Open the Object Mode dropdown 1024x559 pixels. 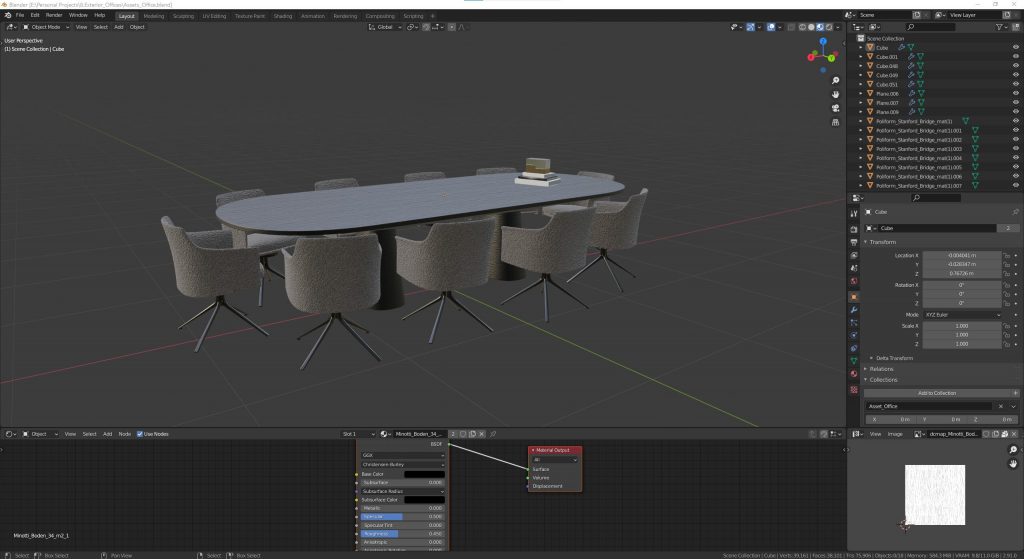pos(45,27)
